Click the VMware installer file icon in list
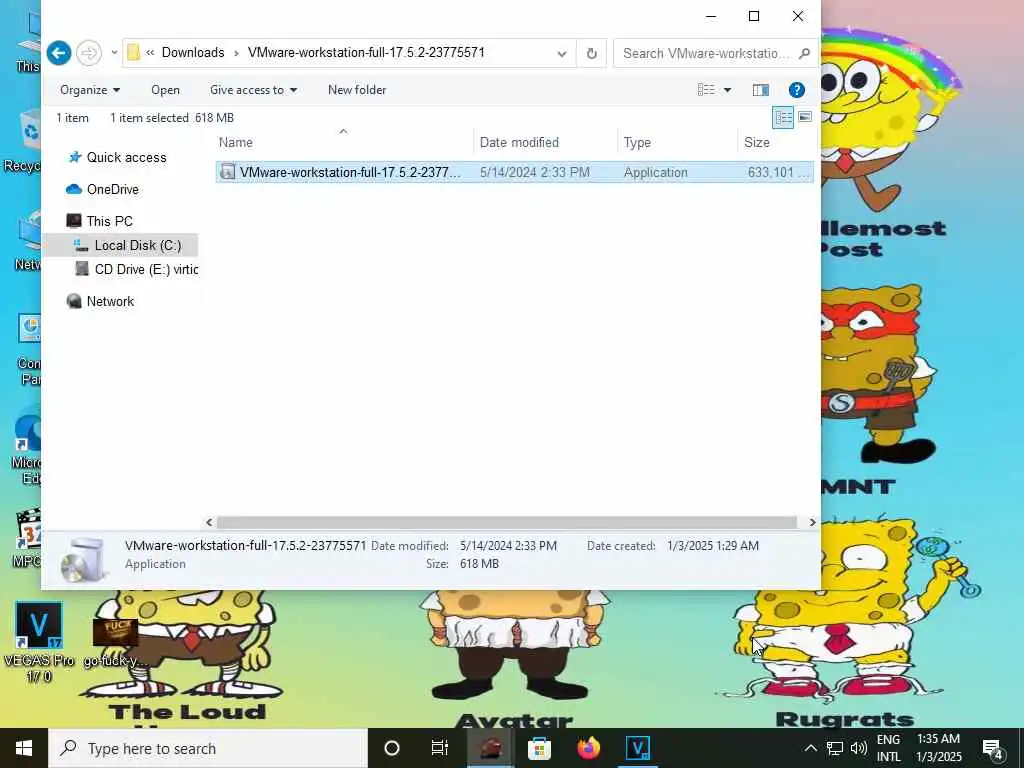 (227, 172)
